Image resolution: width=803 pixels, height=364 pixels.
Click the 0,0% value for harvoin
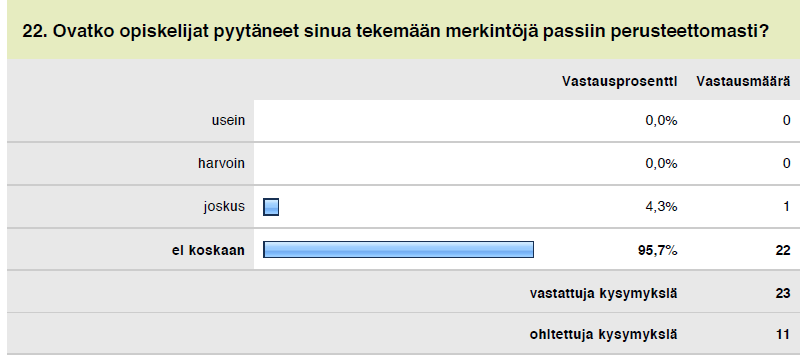click(661, 163)
